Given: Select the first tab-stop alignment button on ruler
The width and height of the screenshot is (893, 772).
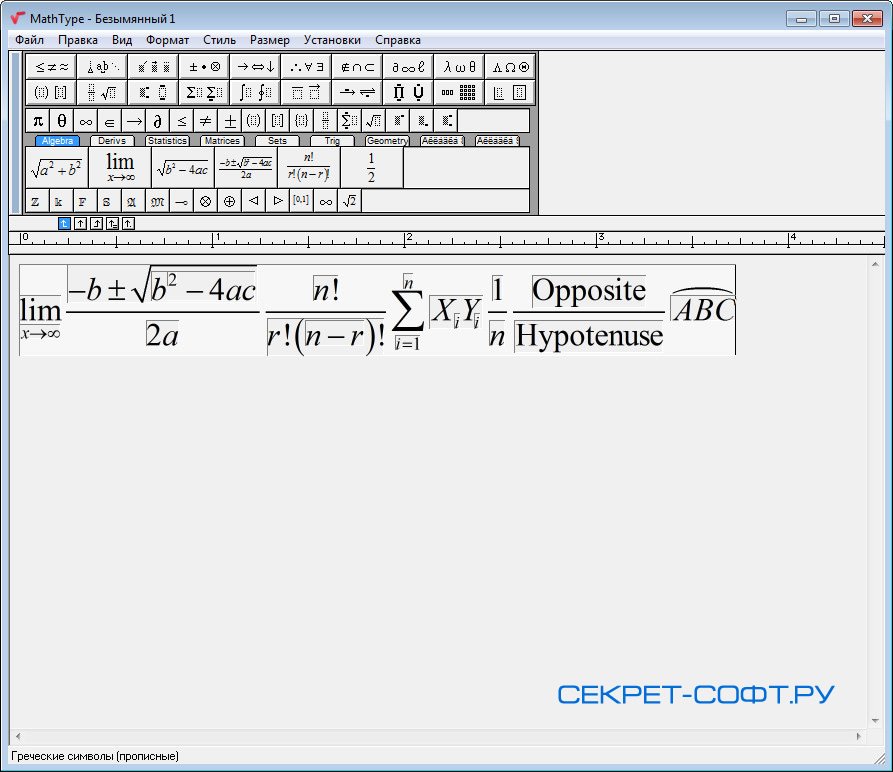Looking at the screenshot, I should click(x=65, y=223).
